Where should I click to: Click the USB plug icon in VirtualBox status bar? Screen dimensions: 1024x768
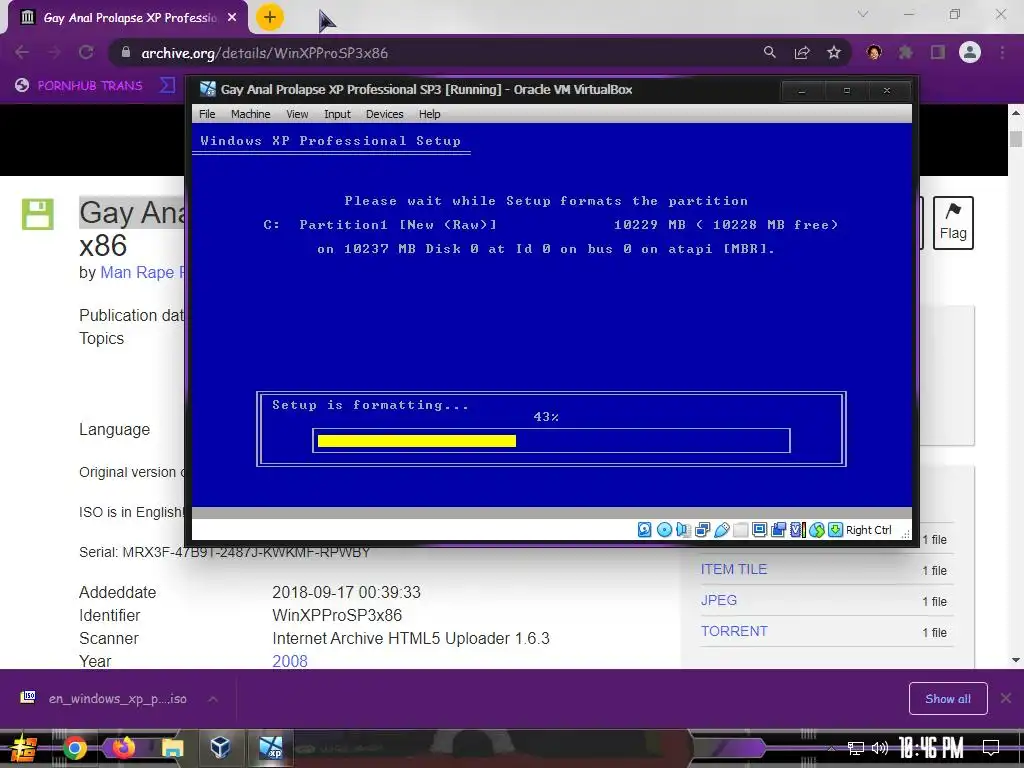pyautogui.click(x=722, y=530)
